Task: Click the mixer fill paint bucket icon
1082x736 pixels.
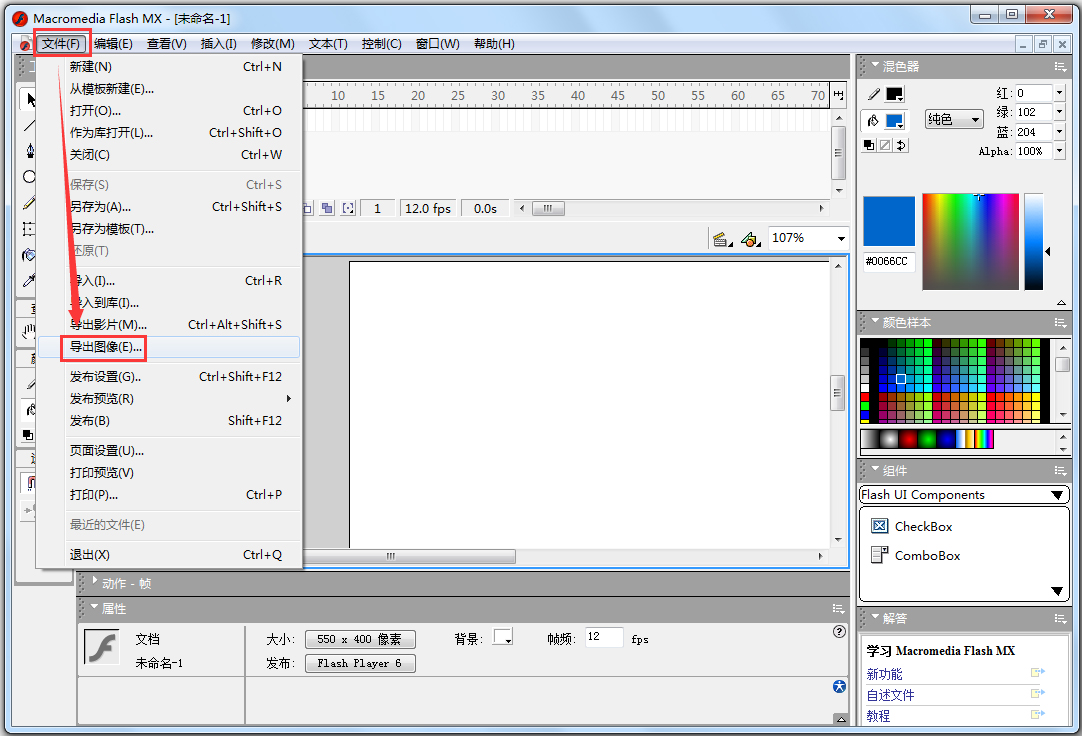Action: tap(873, 121)
